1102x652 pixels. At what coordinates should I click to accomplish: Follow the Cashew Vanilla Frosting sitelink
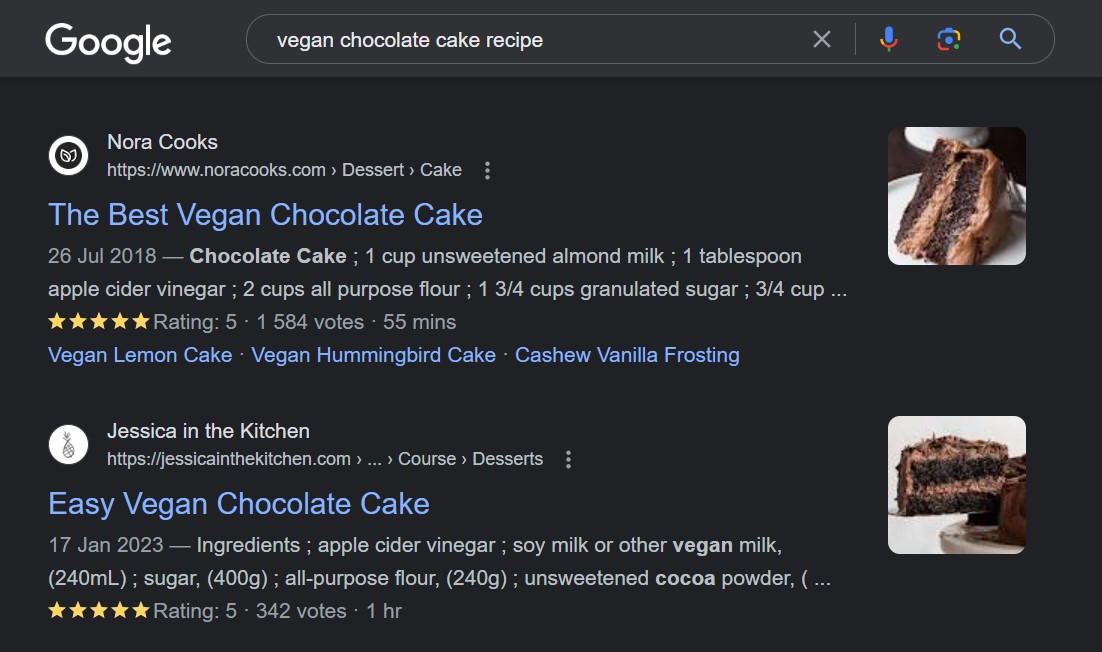tap(627, 355)
